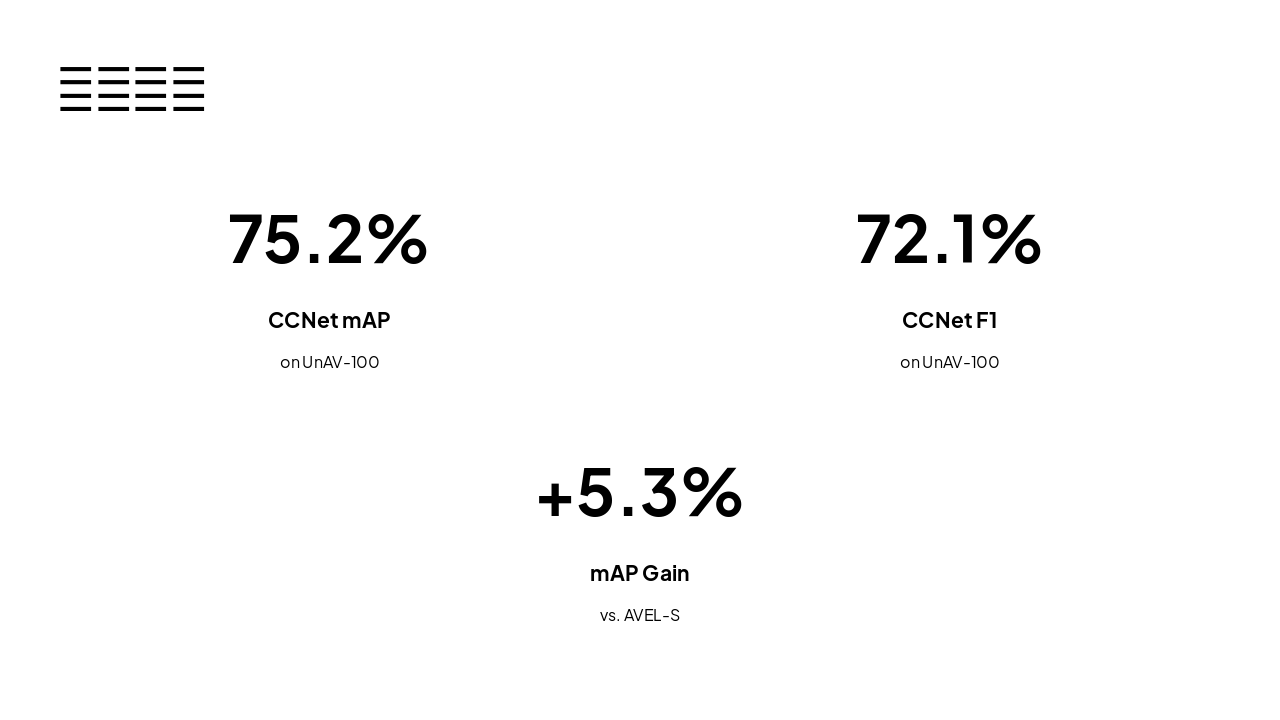Select the caption under CCNet mAP
The width and height of the screenshot is (1280, 720).
click(330, 362)
